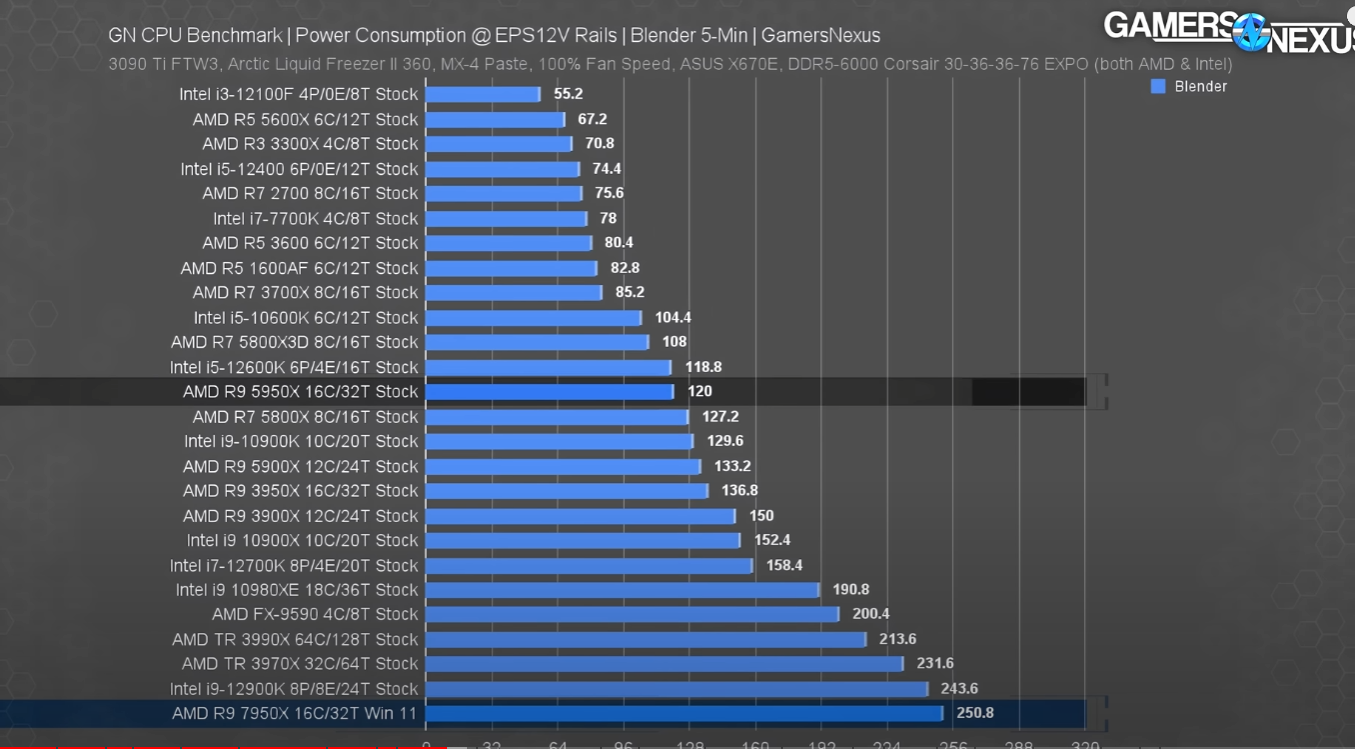Click the 108 value beside R7 5800X3D

[674, 342]
